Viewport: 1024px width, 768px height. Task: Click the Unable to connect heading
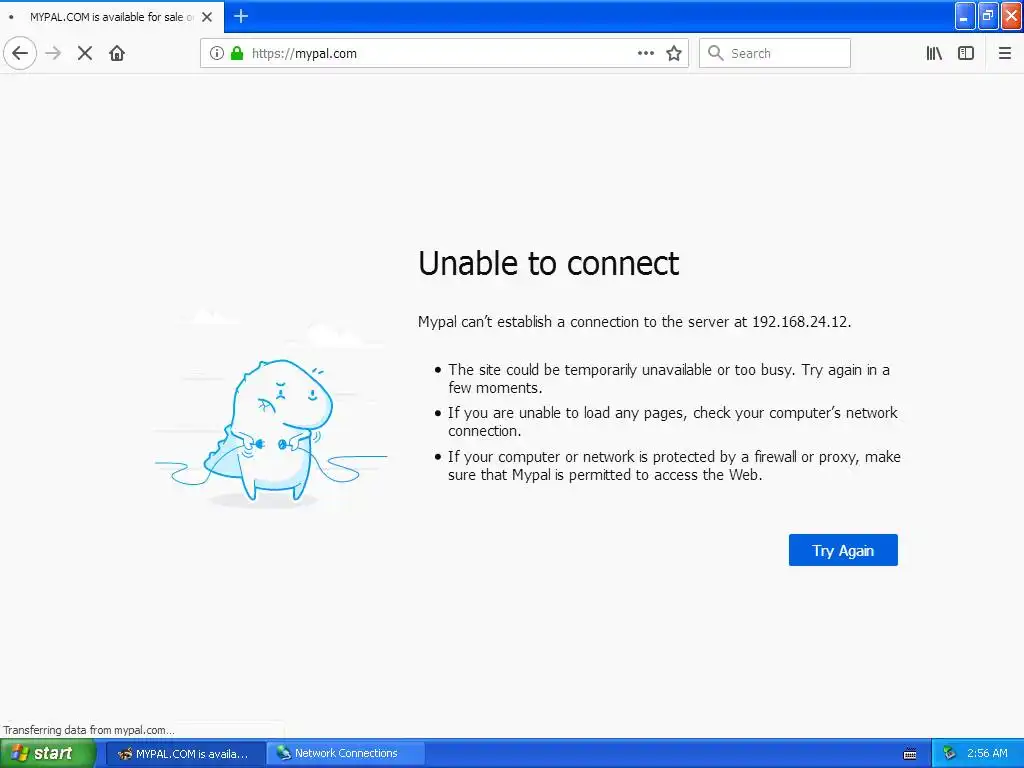(549, 263)
